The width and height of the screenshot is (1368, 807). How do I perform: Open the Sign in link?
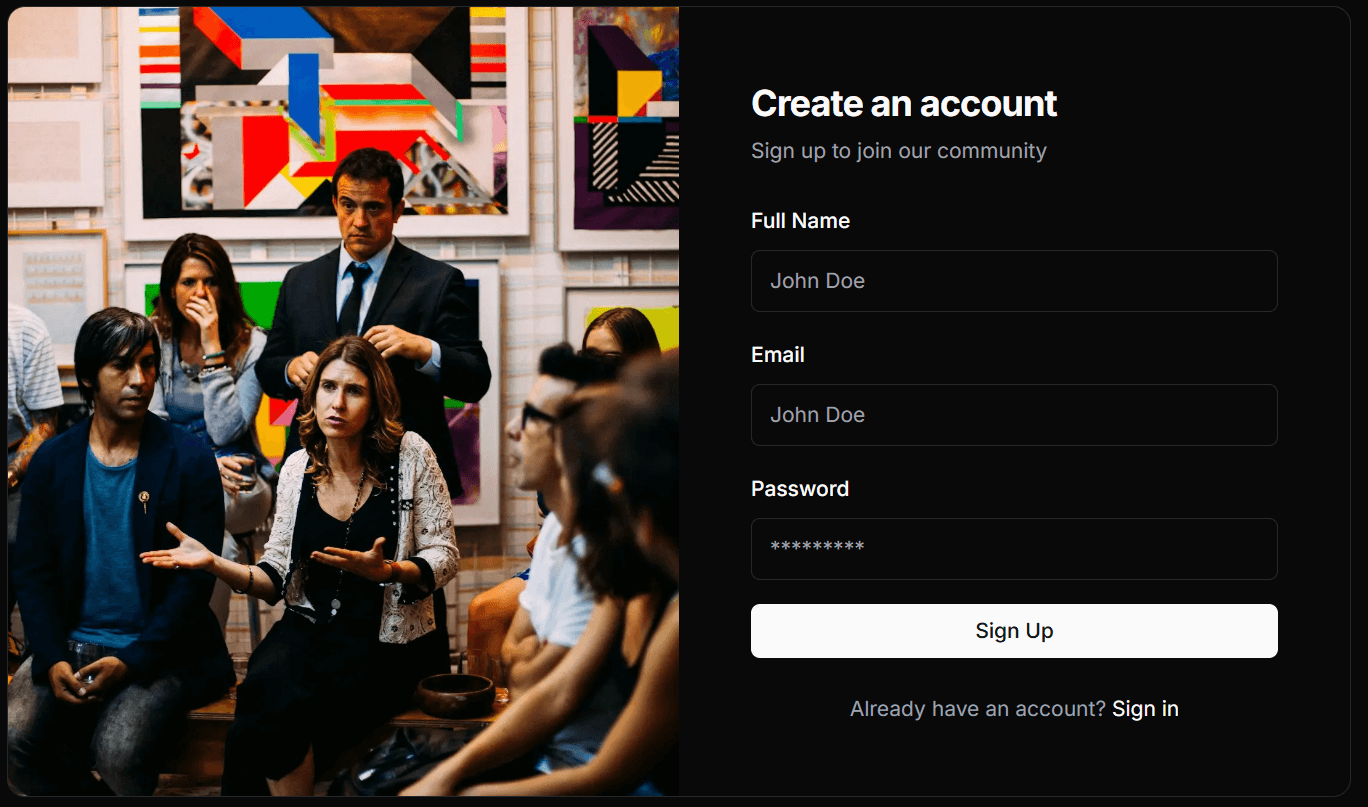pyautogui.click(x=1145, y=709)
